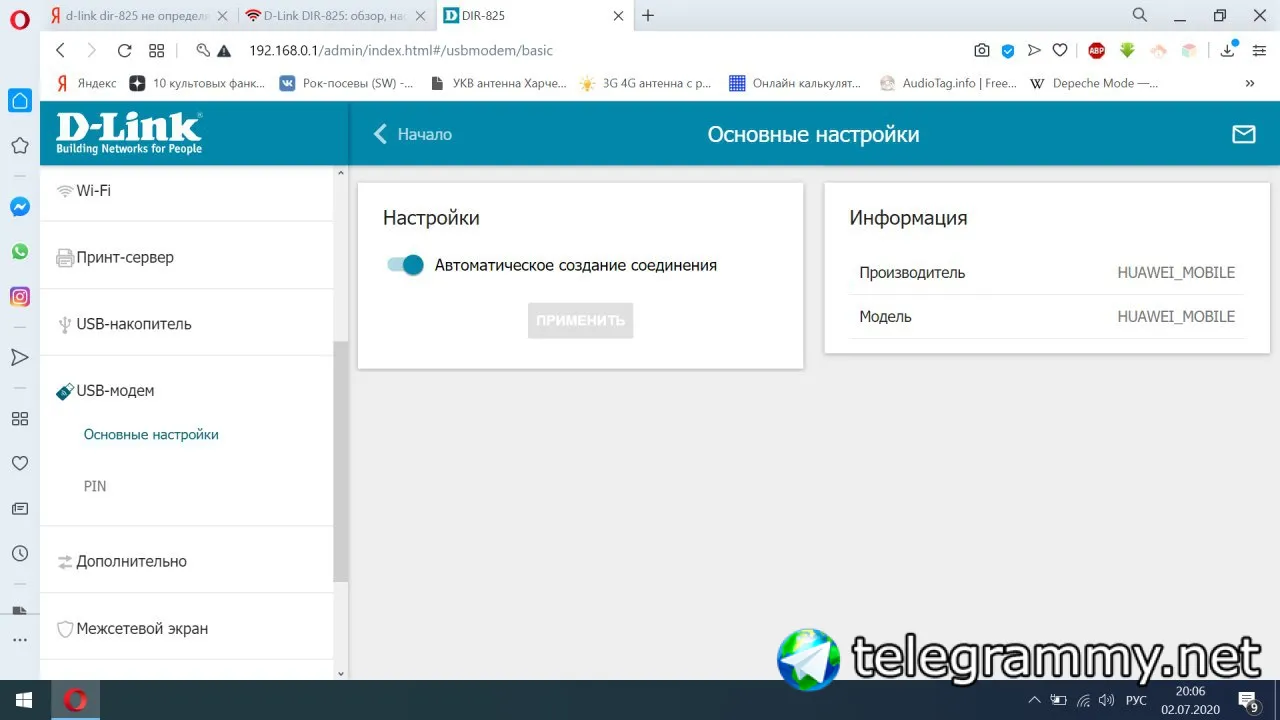This screenshot has height=720, width=1280.
Task: Open the My Flow paper-plane icon in toolbar
Action: click(x=1034, y=50)
